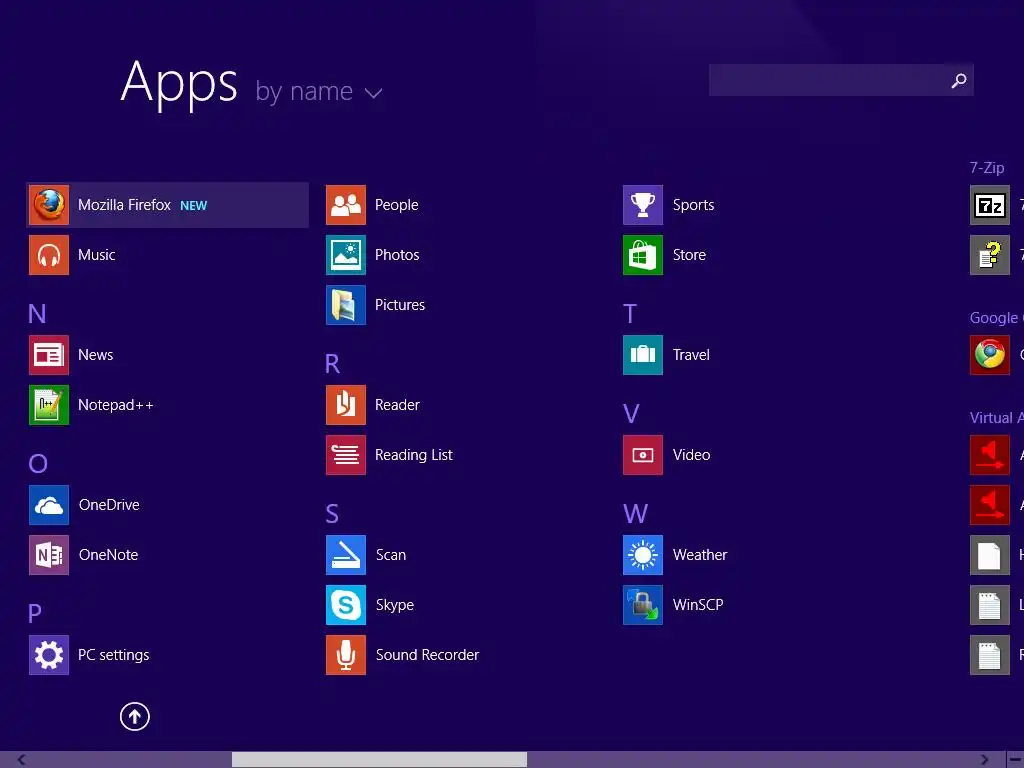Launch the OneNote icon
The width and height of the screenshot is (1024, 768).
pyautogui.click(x=49, y=555)
